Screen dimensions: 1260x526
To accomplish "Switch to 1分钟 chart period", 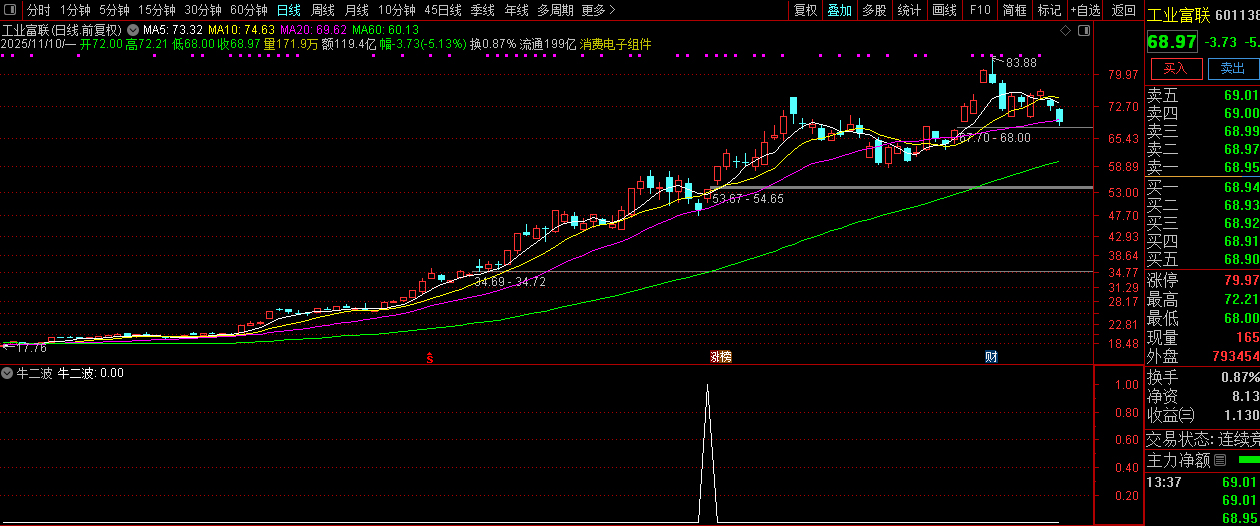I will pos(75,10).
